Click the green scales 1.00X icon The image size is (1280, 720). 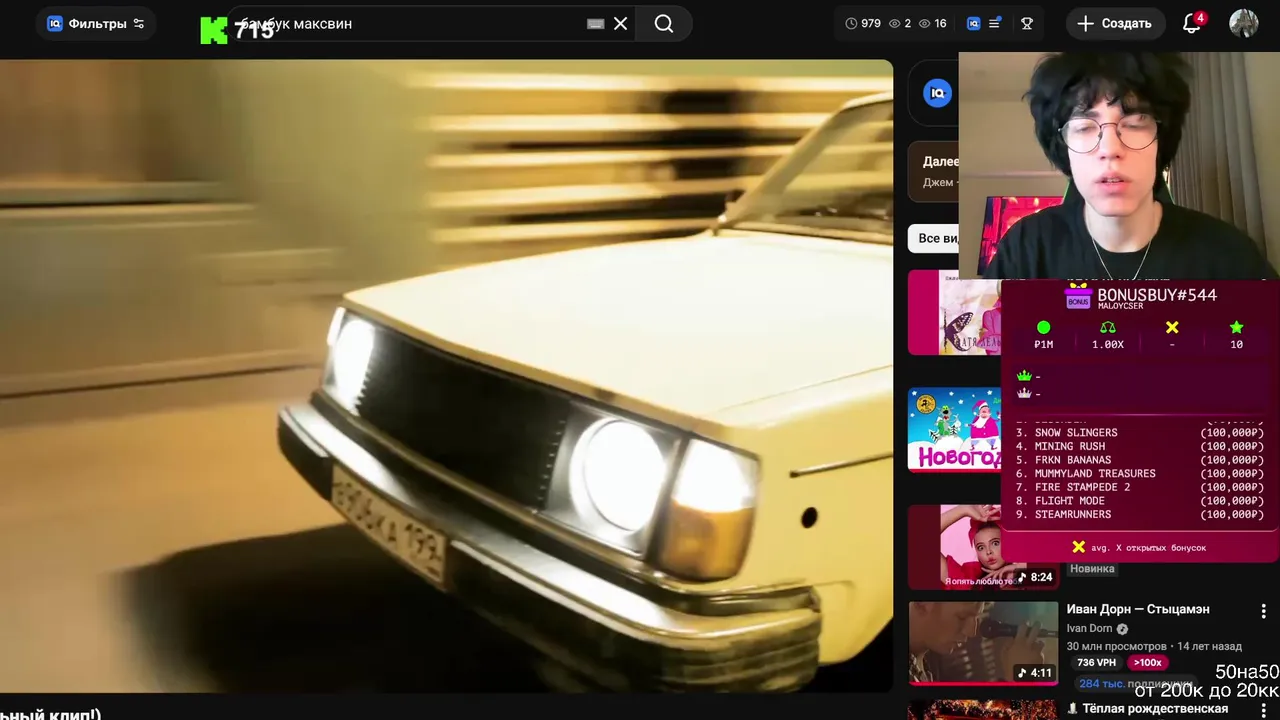(x=1107, y=327)
